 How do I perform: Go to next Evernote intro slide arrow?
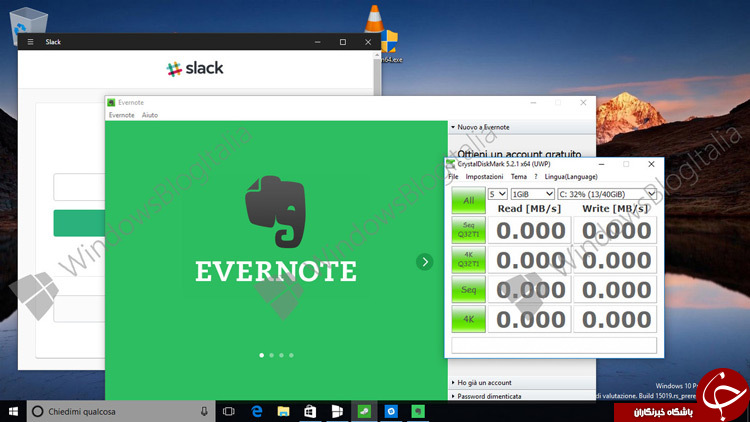point(424,262)
